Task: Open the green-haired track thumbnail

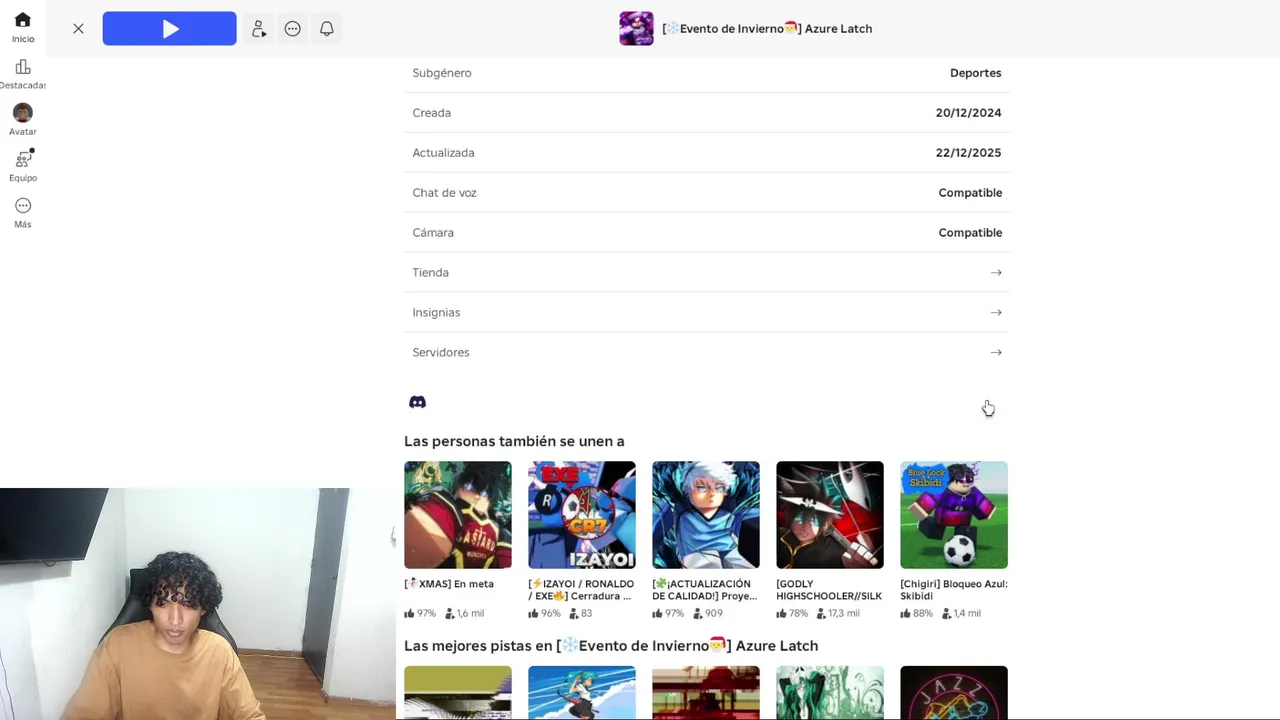Action: point(830,693)
